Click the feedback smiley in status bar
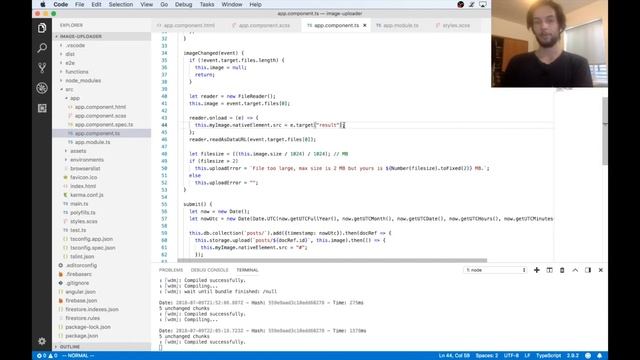 (x=588, y=356)
